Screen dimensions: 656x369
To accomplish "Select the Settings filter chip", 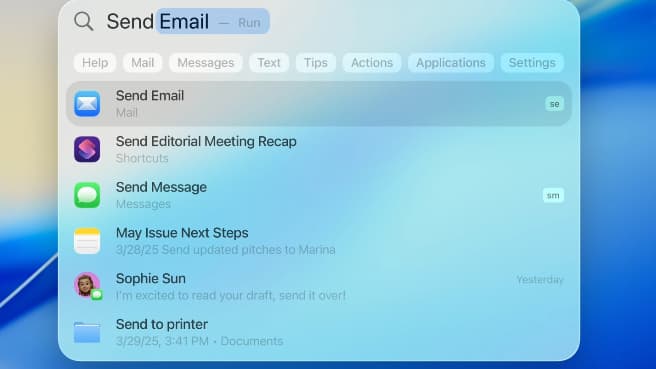I will tap(532, 63).
